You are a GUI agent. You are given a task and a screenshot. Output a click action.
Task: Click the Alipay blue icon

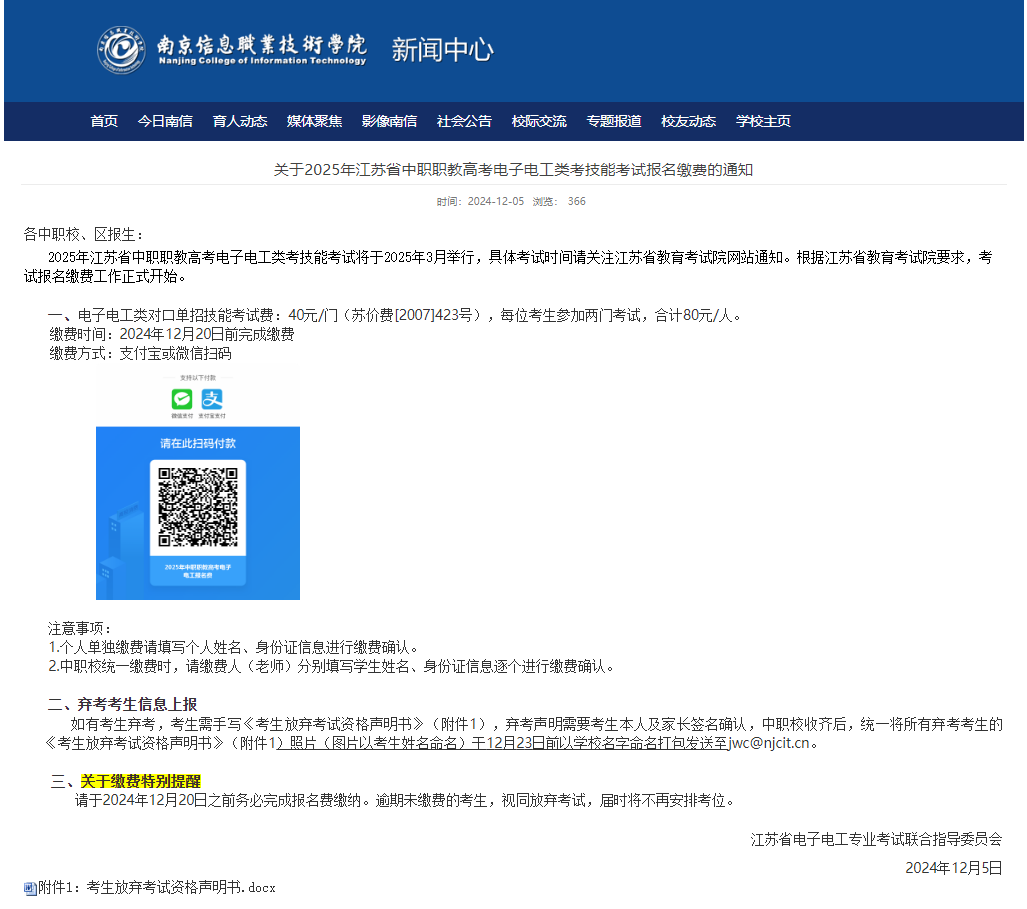pyautogui.click(x=212, y=398)
